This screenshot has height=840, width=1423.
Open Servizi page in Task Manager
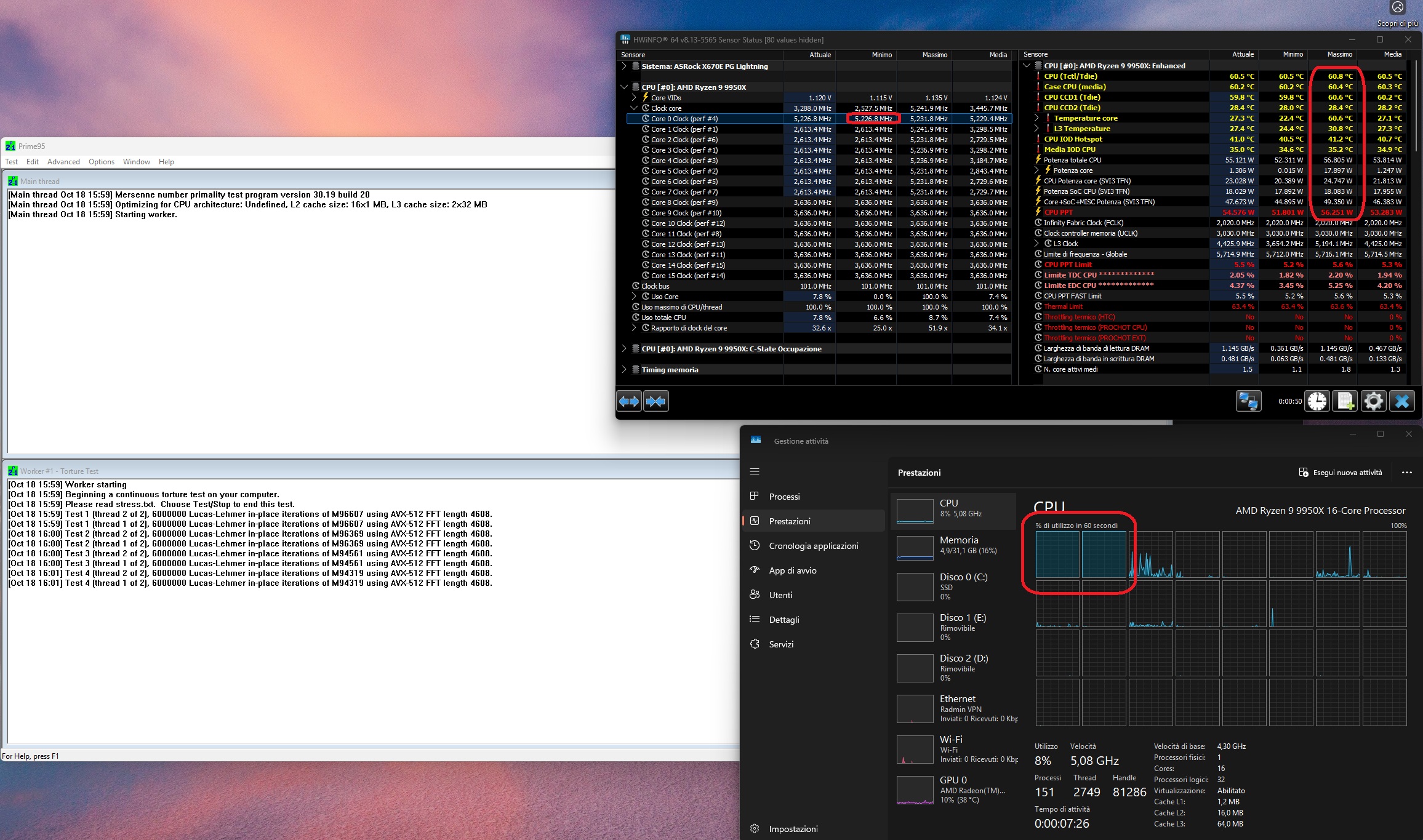pyautogui.click(x=814, y=644)
